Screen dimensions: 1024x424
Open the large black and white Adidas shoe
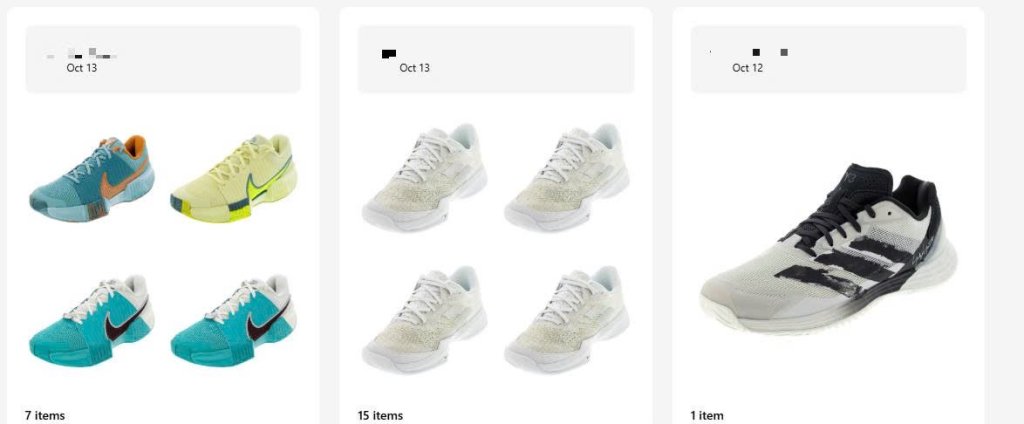tap(827, 248)
